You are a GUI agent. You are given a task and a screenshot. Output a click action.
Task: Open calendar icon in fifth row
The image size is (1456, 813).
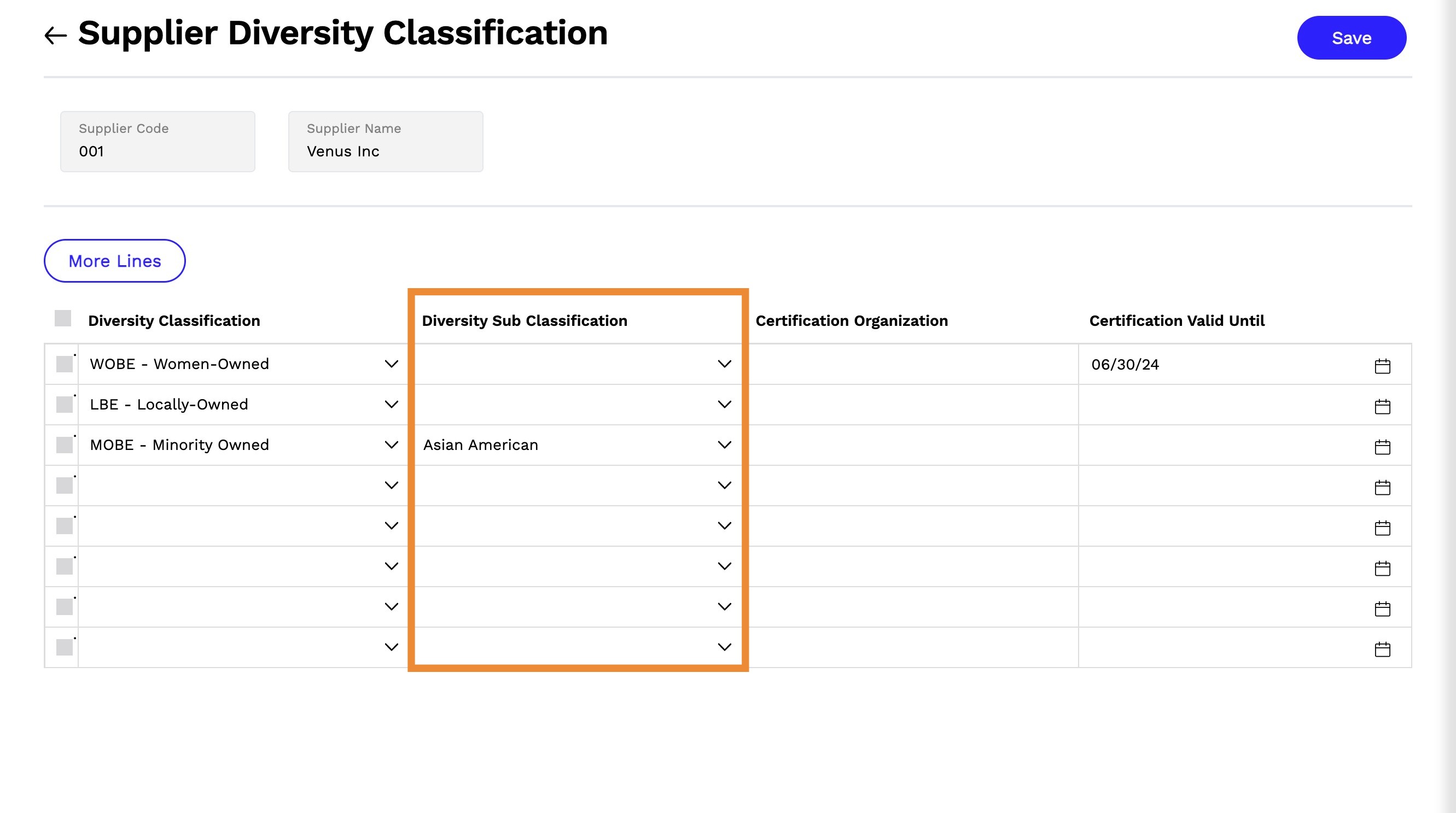(x=1383, y=527)
